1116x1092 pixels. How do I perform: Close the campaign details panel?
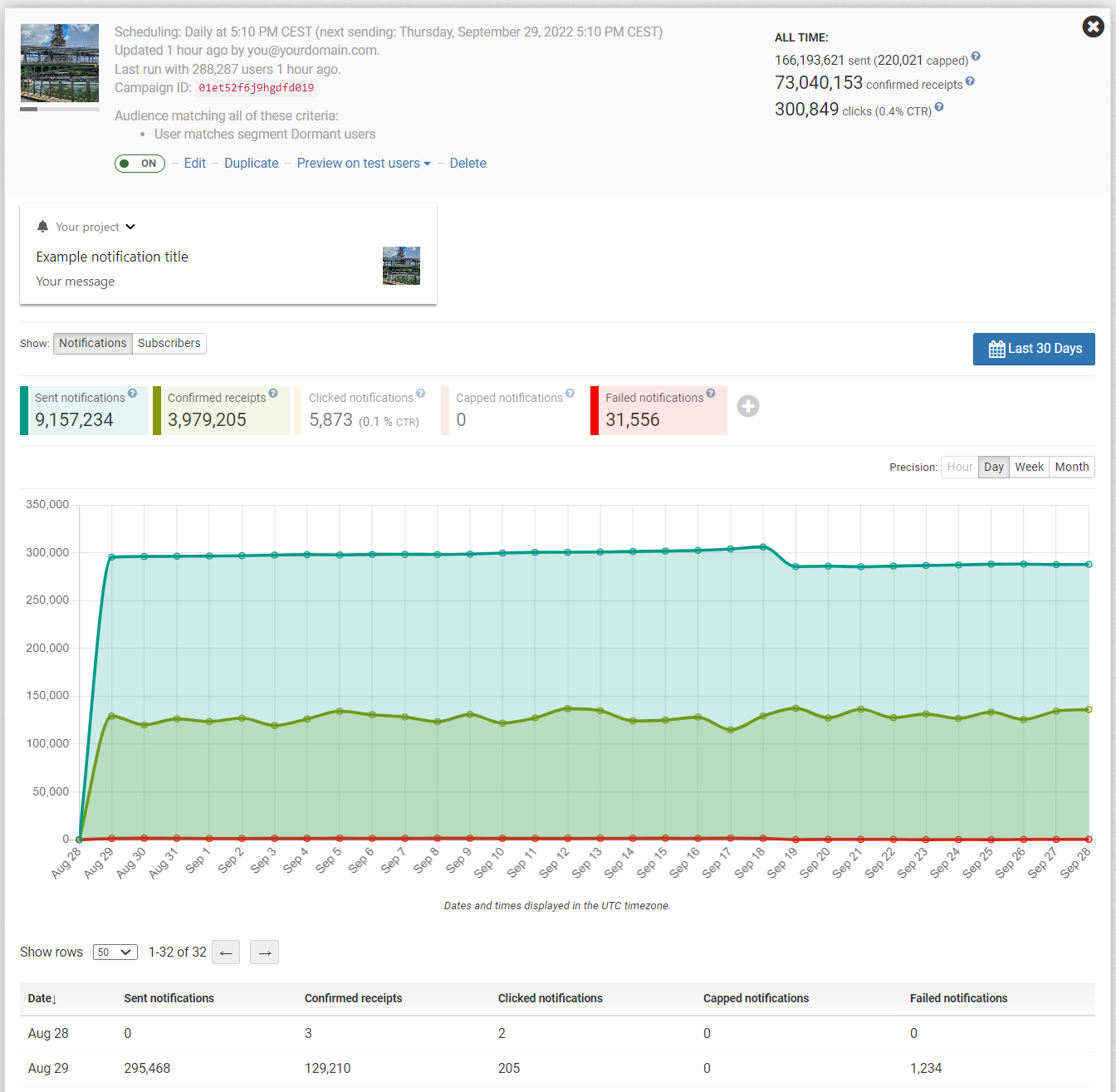click(1093, 27)
